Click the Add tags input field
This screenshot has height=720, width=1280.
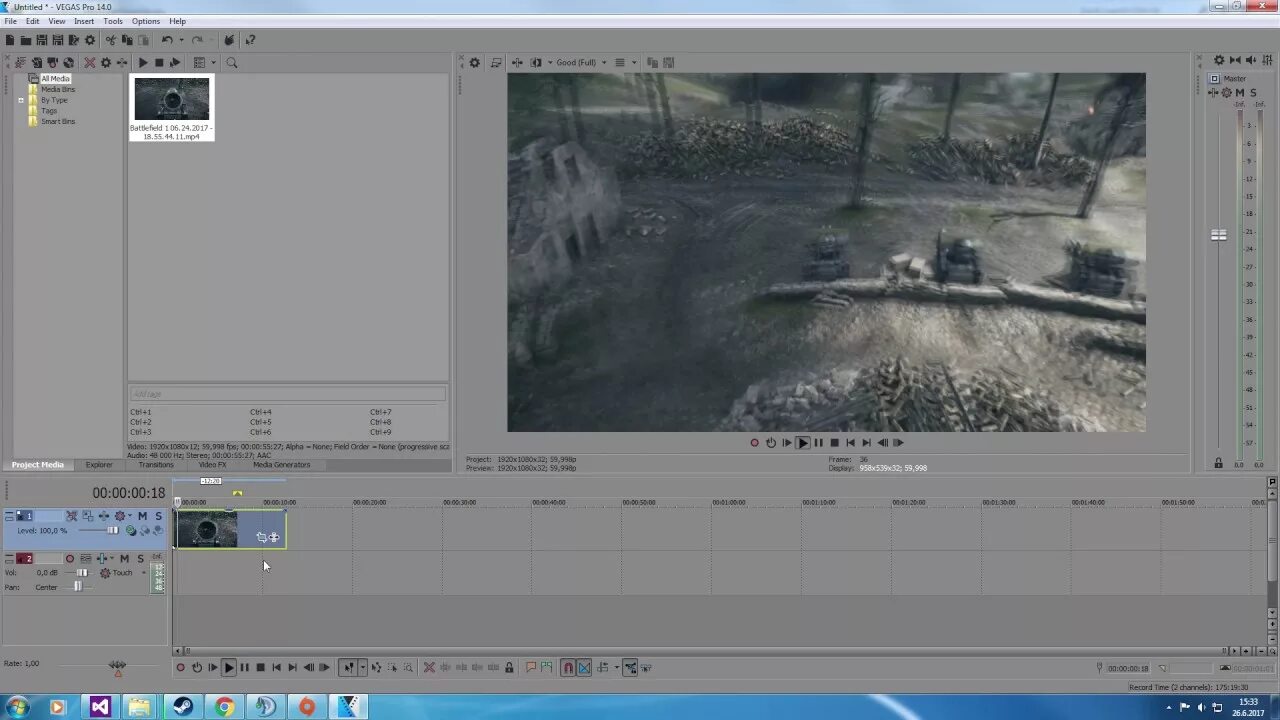coord(287,394)
